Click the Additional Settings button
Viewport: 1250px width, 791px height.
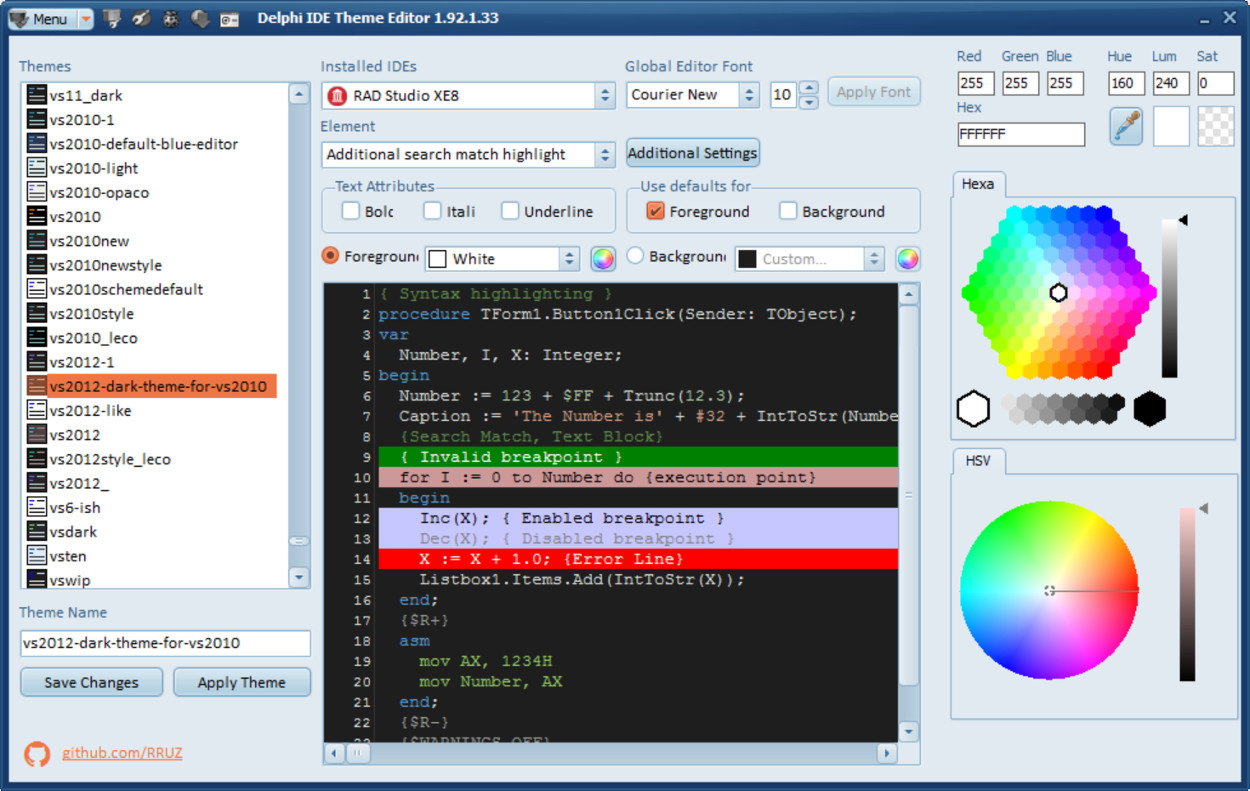point(693,153)
